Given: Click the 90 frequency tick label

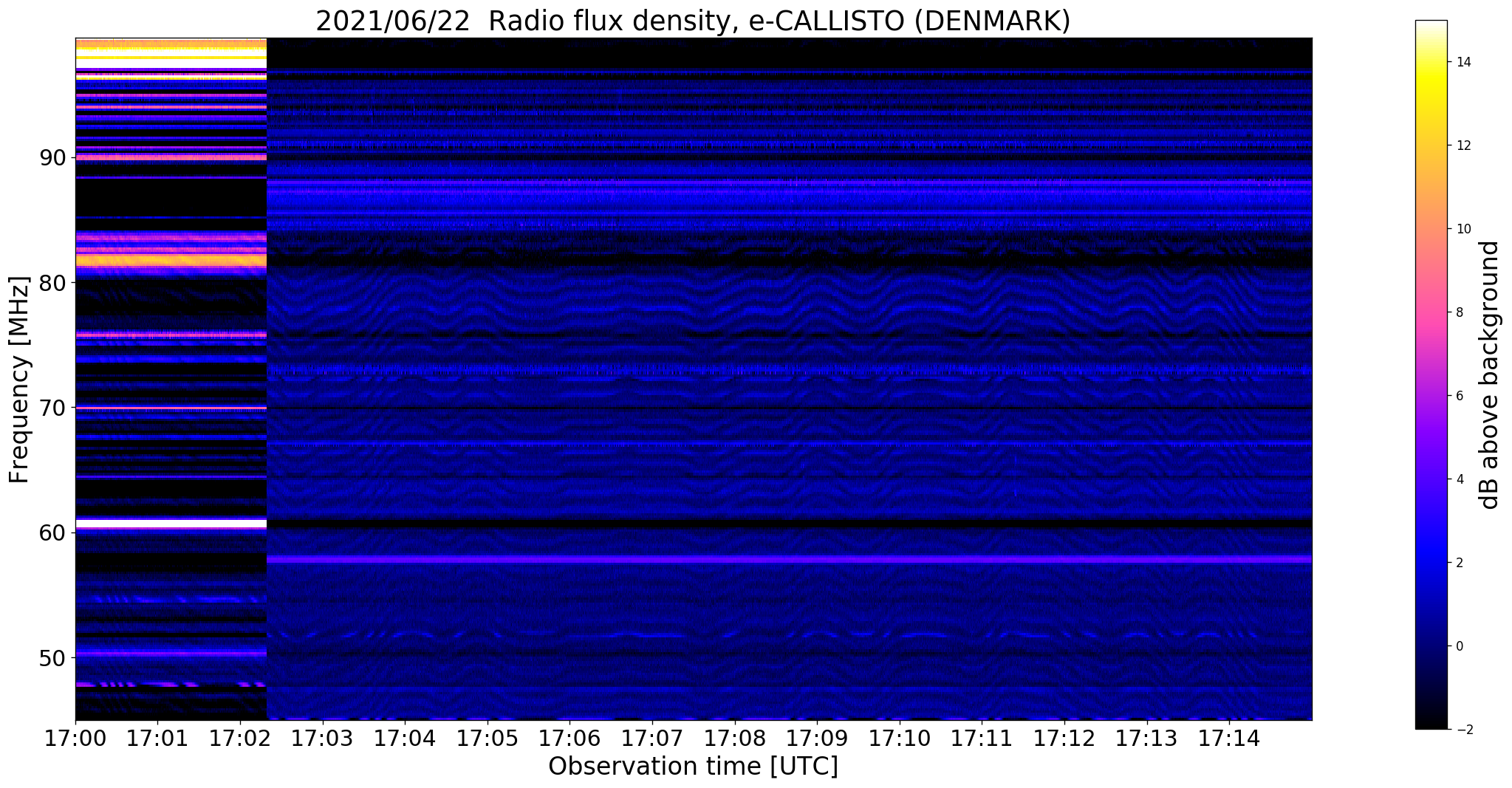Looking at the screenshot, I should pos(55,157).
